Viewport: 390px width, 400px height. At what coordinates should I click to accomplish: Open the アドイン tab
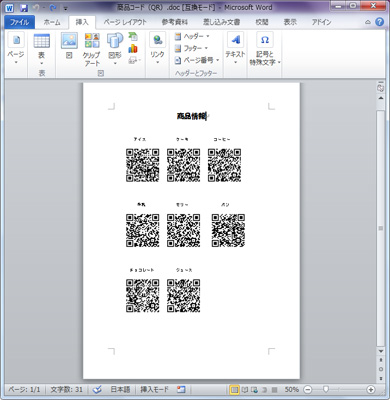(322, 22)
